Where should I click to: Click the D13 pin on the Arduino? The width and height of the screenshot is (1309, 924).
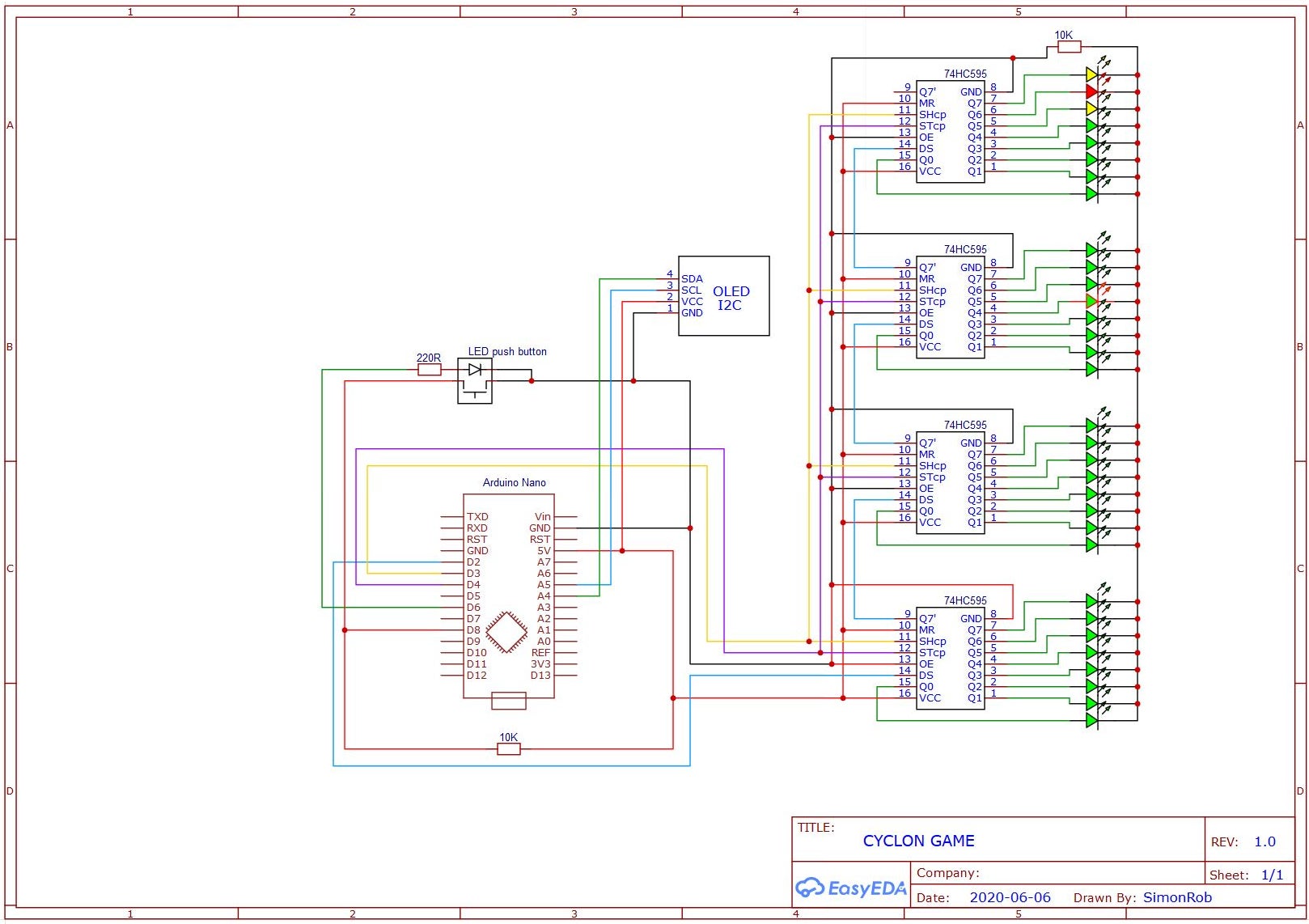(540, 675)
